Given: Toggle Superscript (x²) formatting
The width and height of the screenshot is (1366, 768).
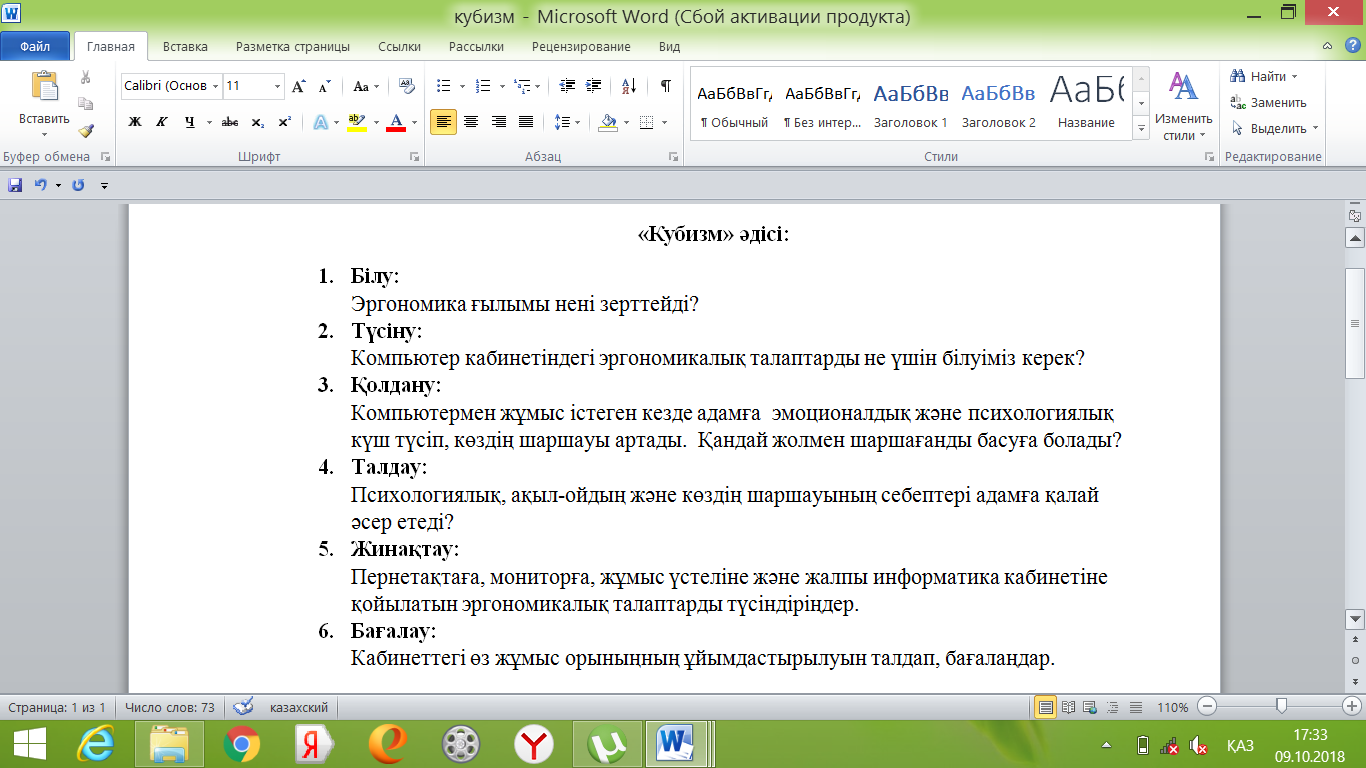Looking at the screenshot, I should click(x=284, y=122).
